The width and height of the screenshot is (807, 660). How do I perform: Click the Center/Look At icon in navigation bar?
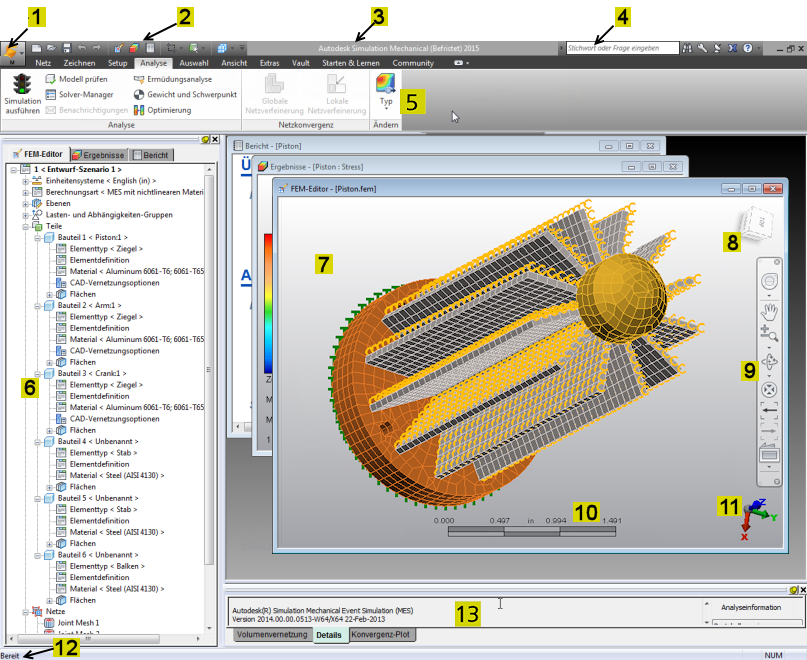tap(769, 390)
